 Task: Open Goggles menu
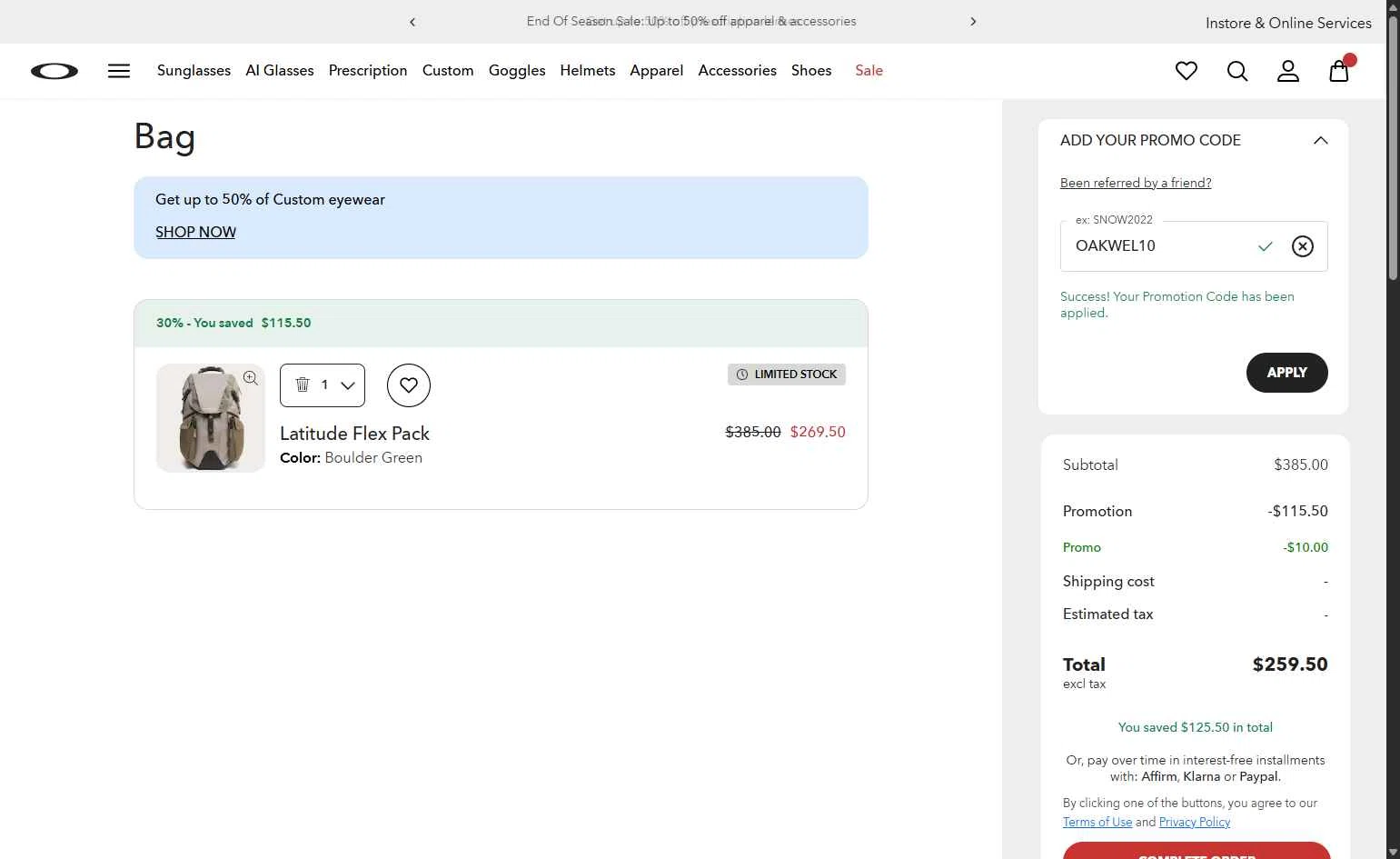517,71
